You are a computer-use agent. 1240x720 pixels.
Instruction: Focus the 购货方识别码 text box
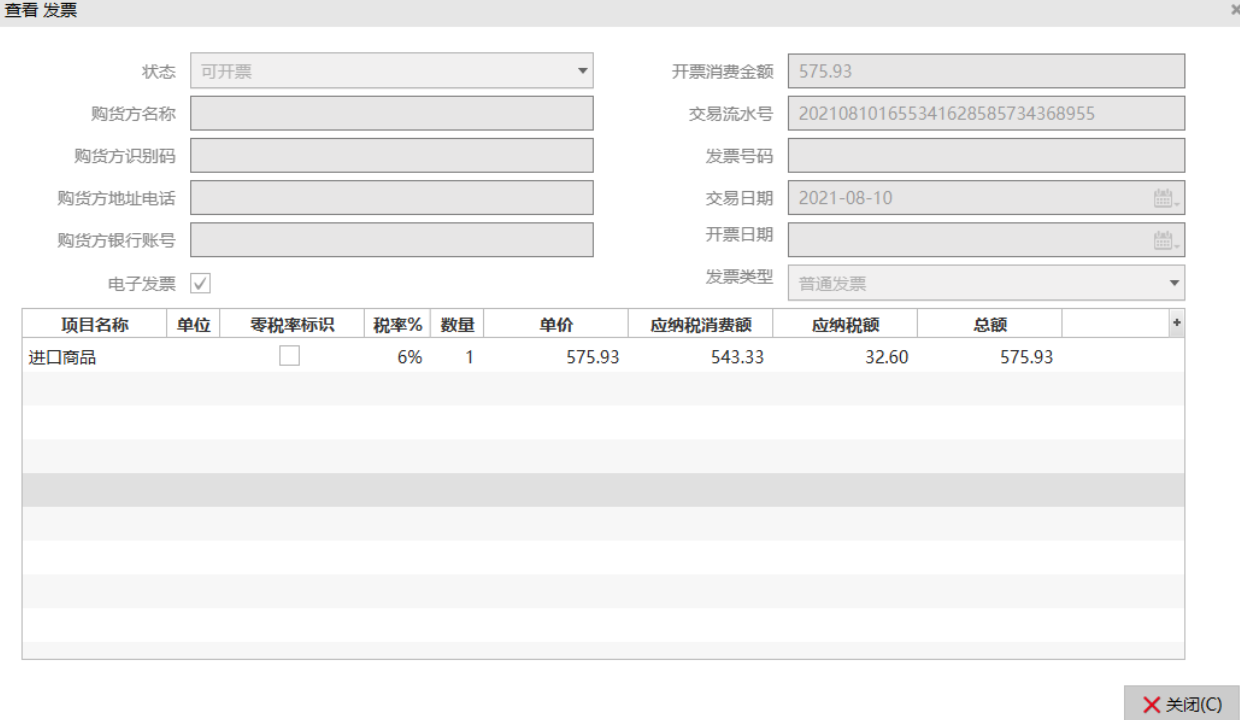click(x=391, y=156)
